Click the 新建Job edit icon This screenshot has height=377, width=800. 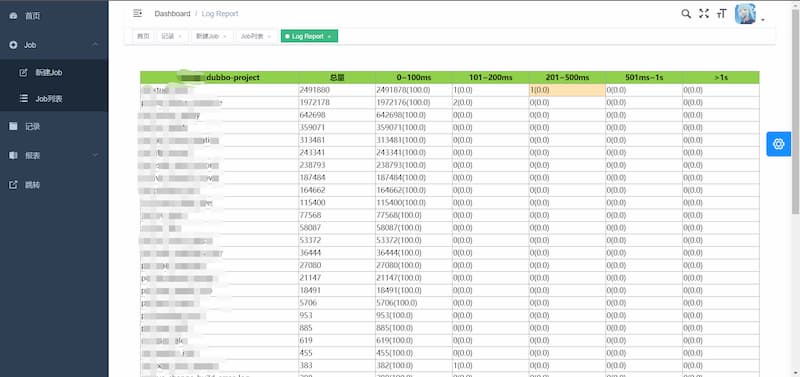pos(23,72)
